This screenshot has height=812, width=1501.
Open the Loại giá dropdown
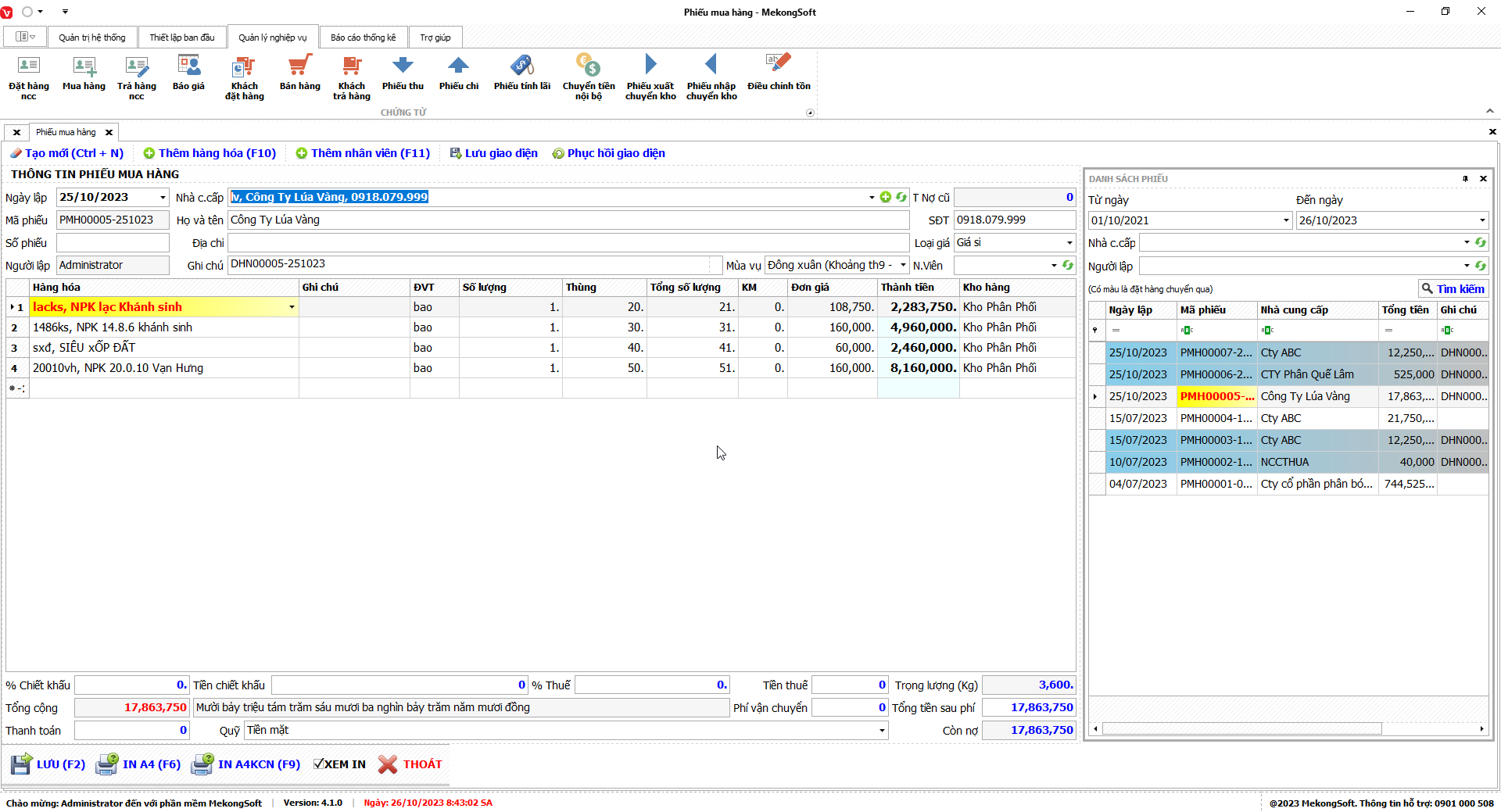(x=1069, y=243)
